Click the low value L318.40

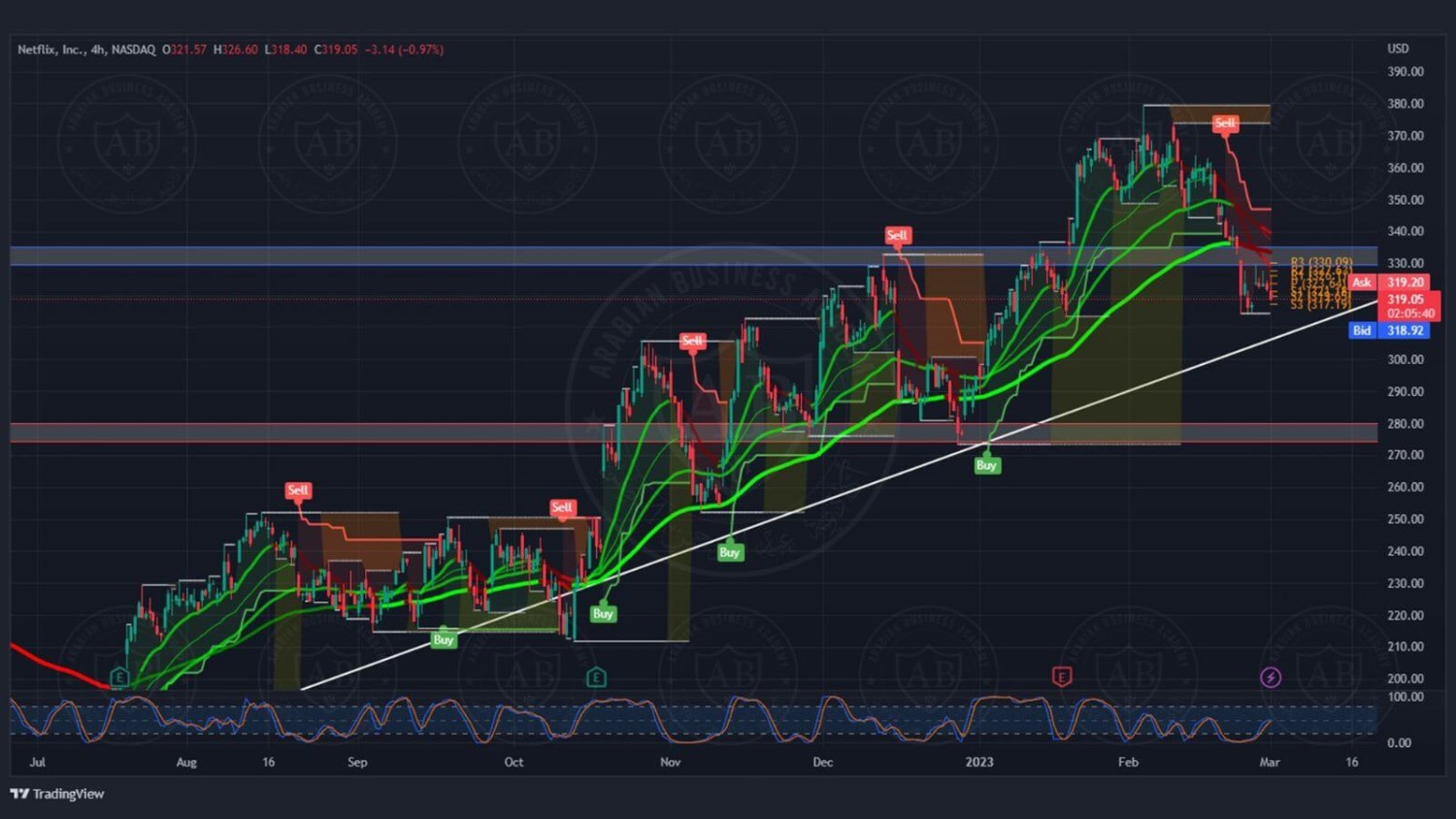(286, 49)
